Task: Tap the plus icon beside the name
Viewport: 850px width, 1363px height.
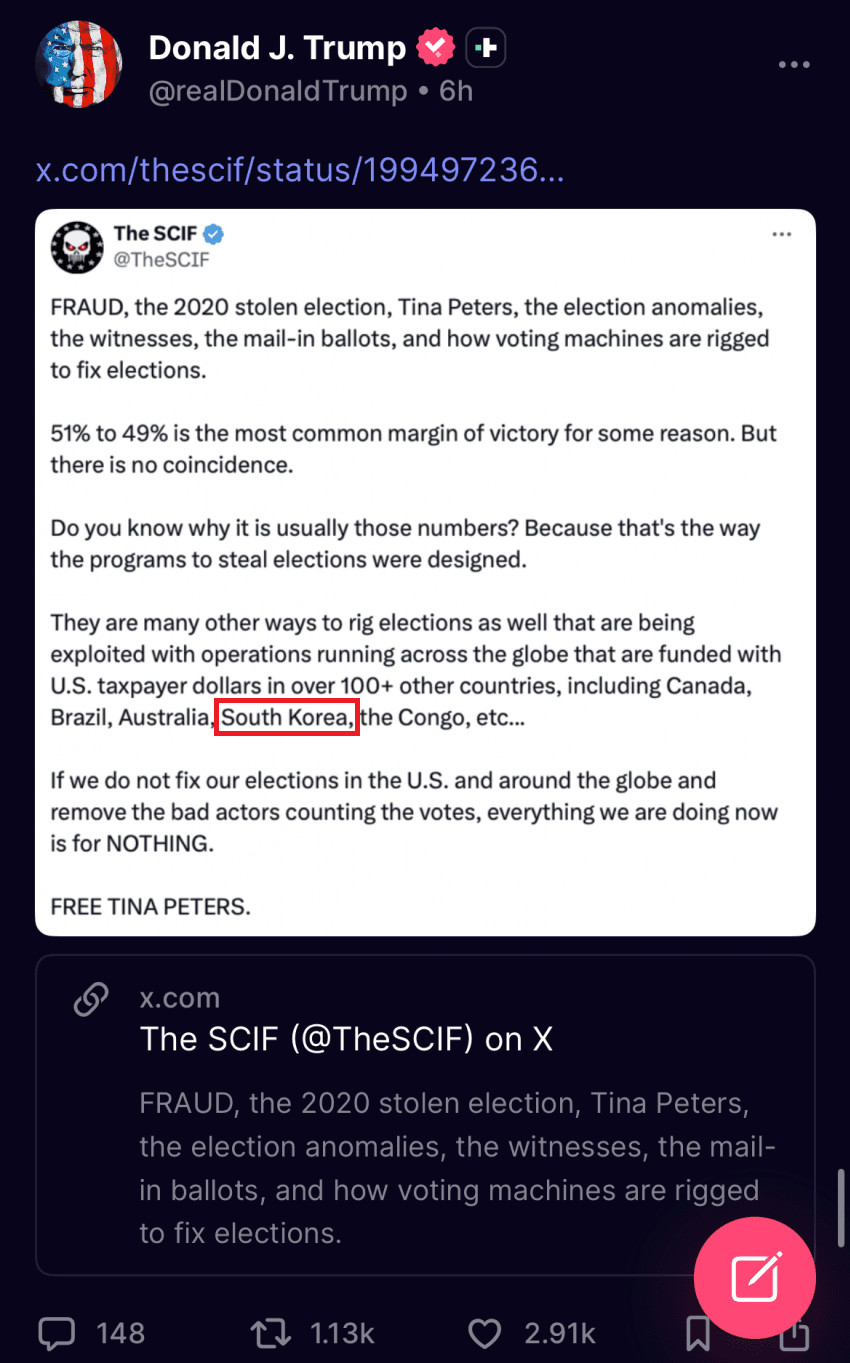Action: click(486, 47)
